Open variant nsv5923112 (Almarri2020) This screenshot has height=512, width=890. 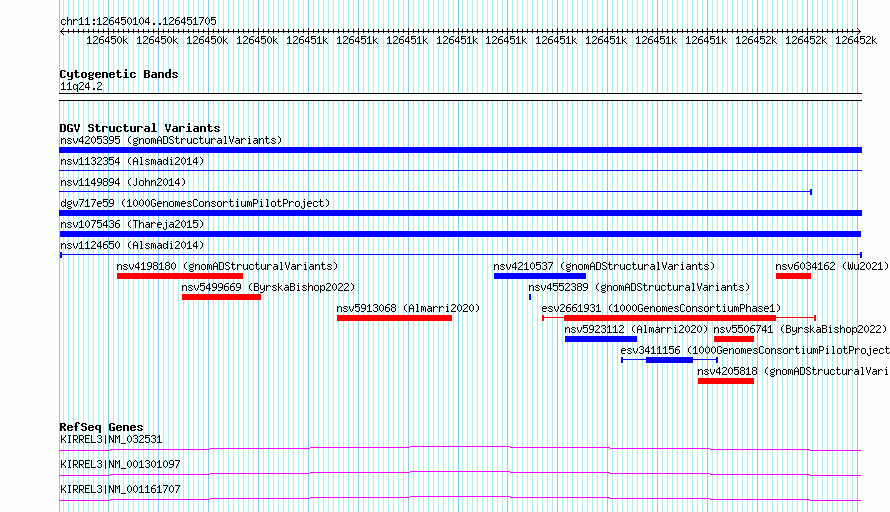[x=636, y=329]
